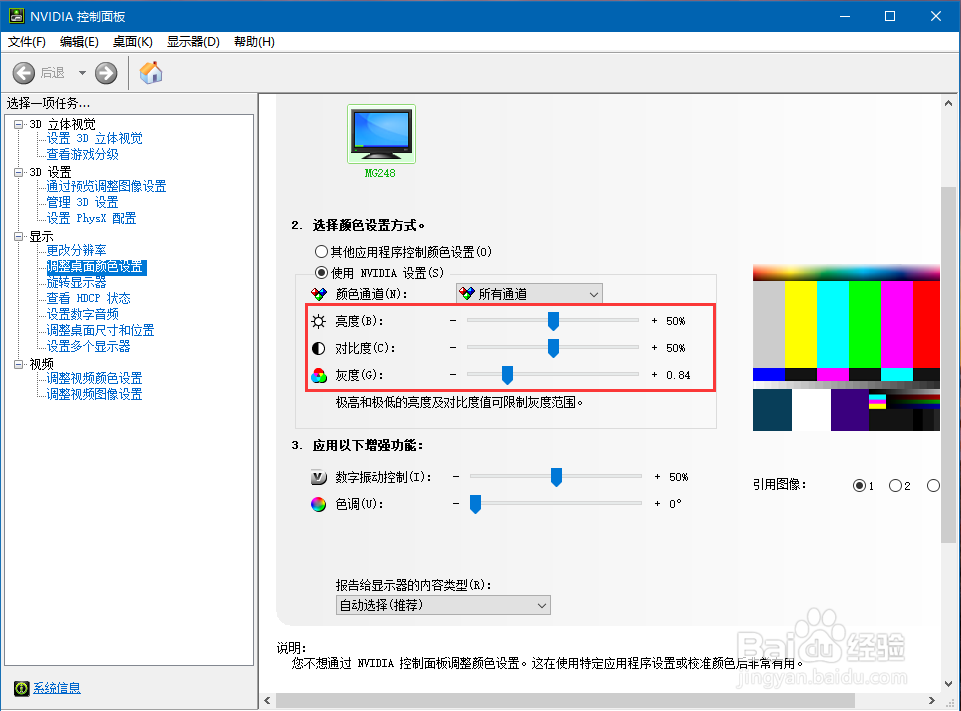Collapse the 3D 设置 tree node
Image resolution: width=961 pixels, height=711 pixels.
19,172
